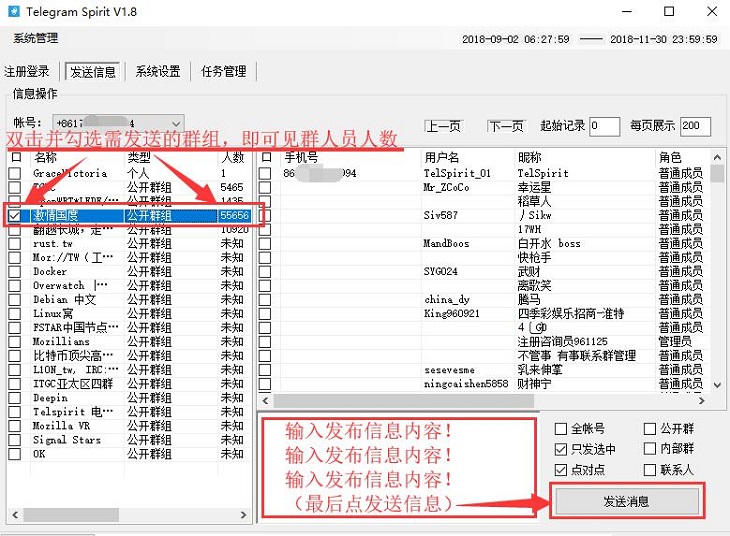
Task: Check the Docker group checkbox
Action: tap(14, 271)
